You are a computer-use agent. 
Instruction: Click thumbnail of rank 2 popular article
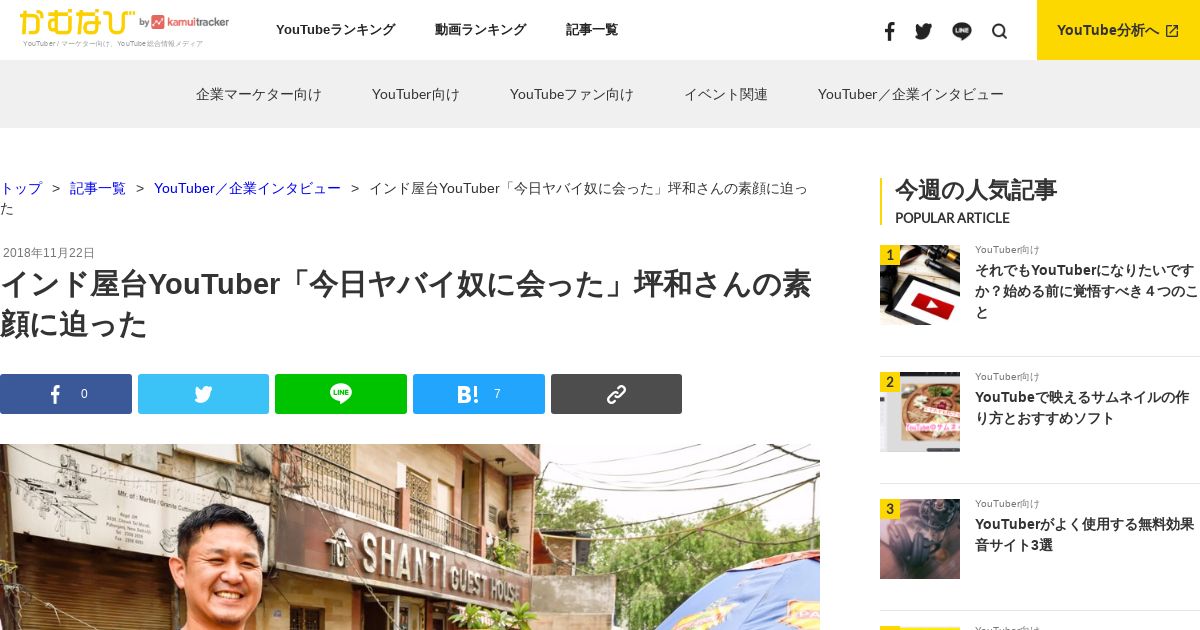pos(920,412)
